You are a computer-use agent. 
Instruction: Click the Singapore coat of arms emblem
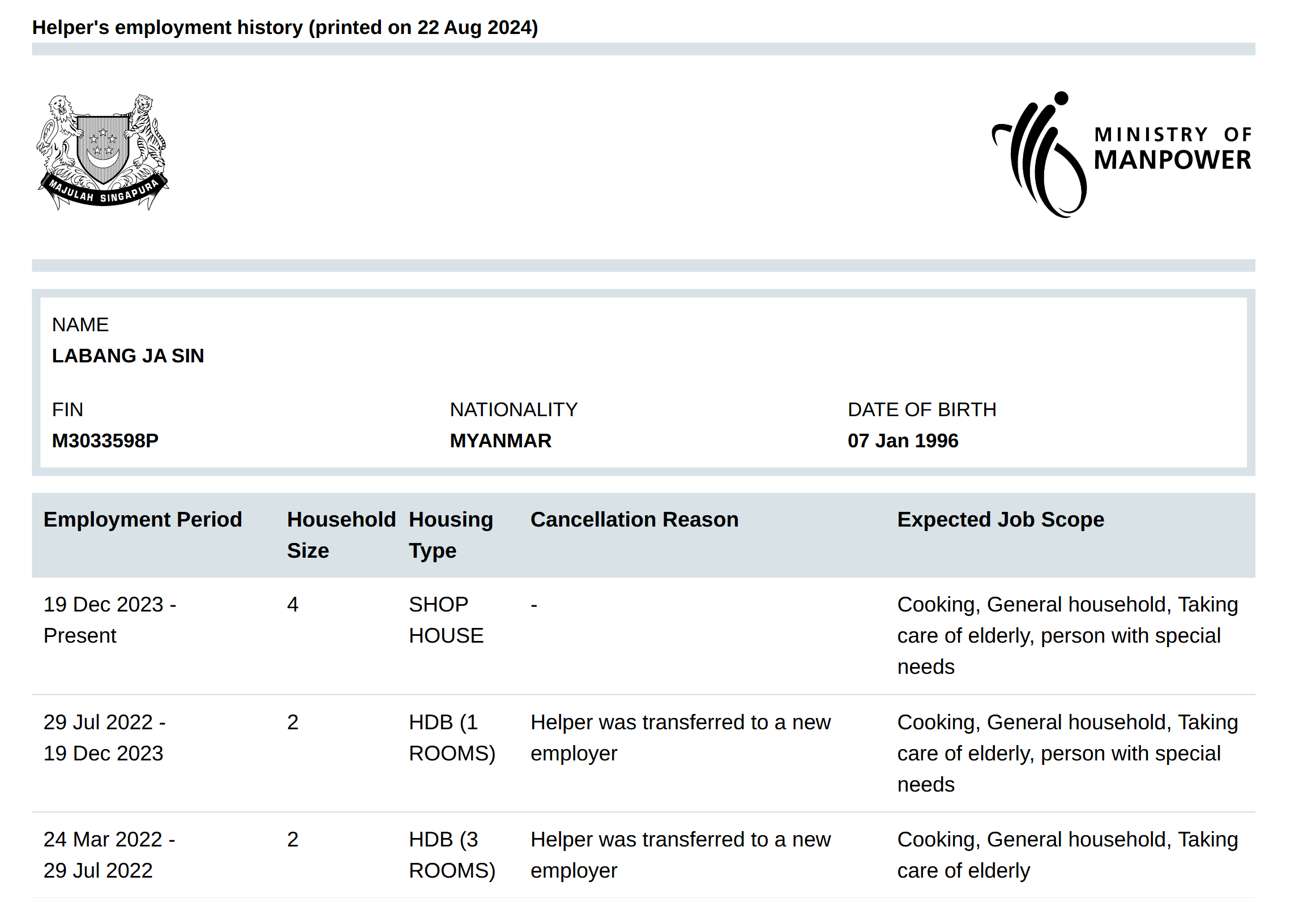(102, 150)
